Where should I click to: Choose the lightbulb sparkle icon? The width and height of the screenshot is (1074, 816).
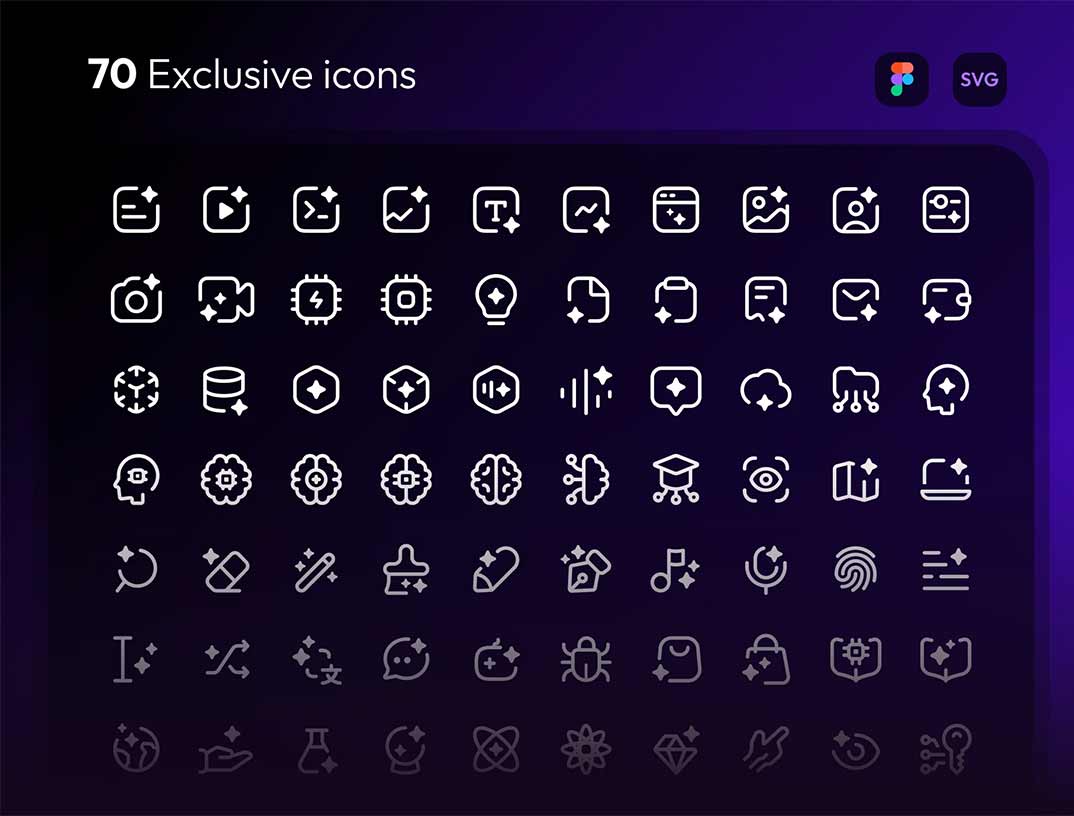point(496,299)
